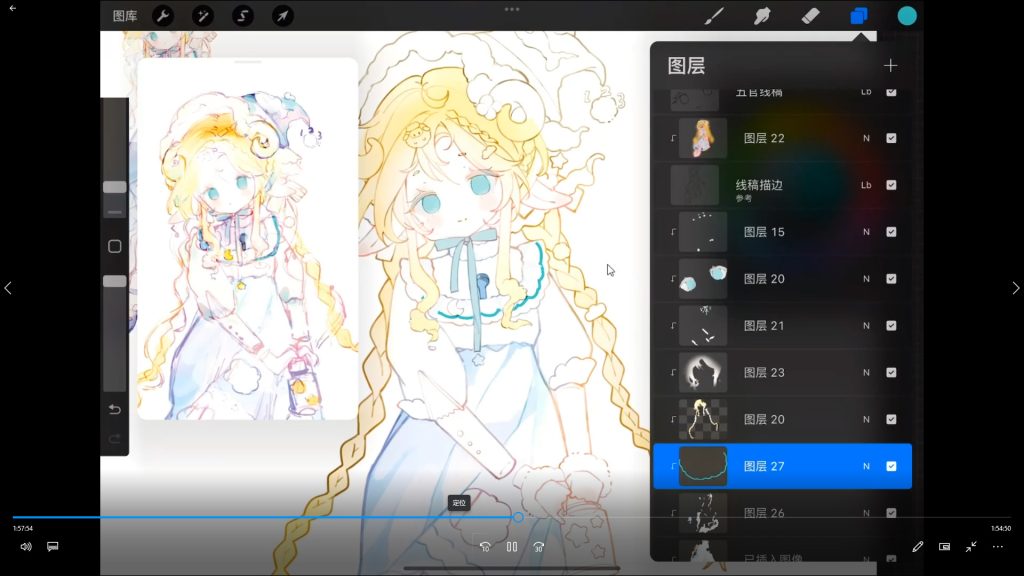The height and width of the screenshot is (576, 1024).
Task: Select the Transform arrow tool
Action: (282, 16)
